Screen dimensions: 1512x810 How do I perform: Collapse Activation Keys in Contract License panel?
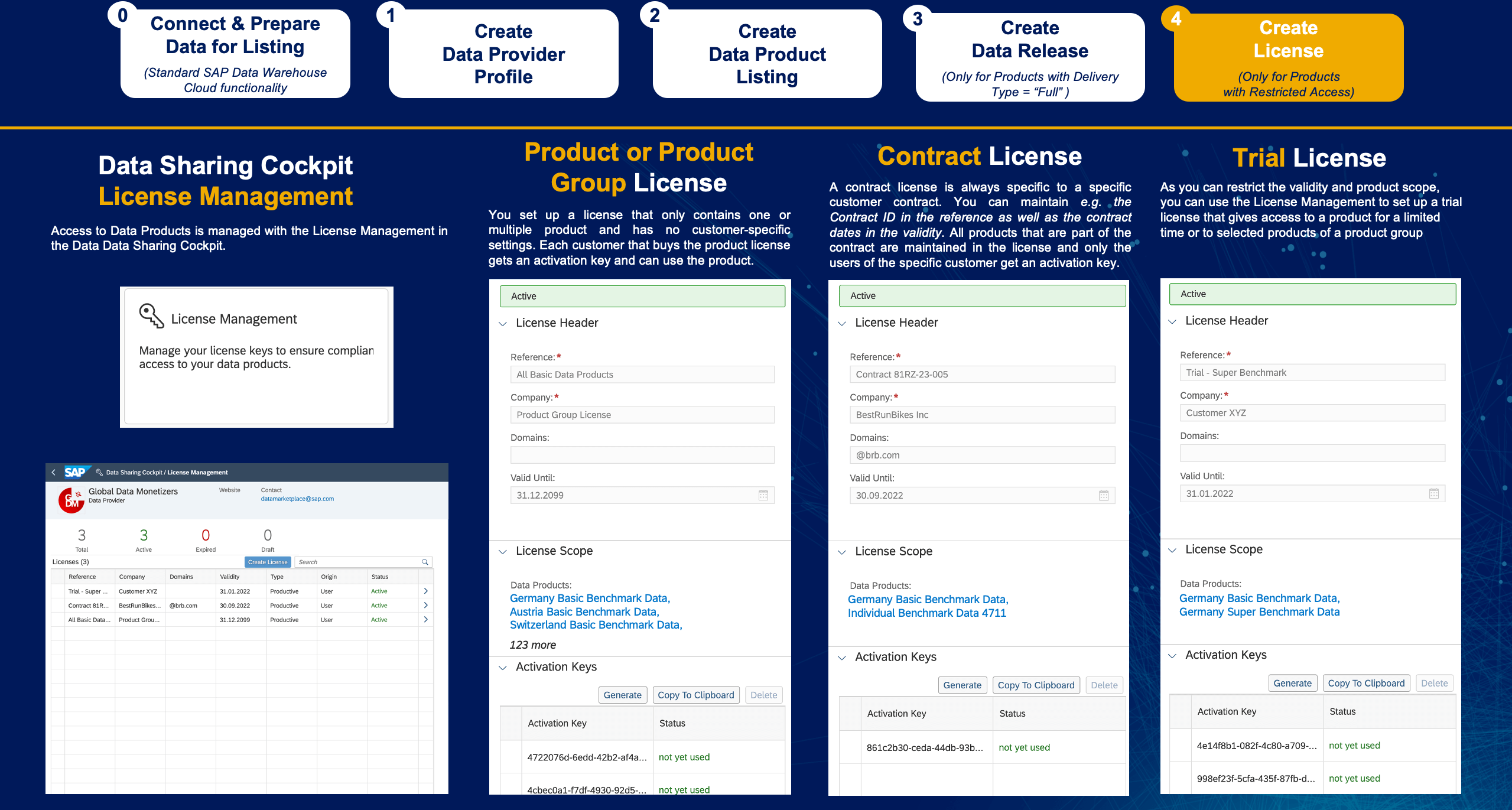coord(842,658)
